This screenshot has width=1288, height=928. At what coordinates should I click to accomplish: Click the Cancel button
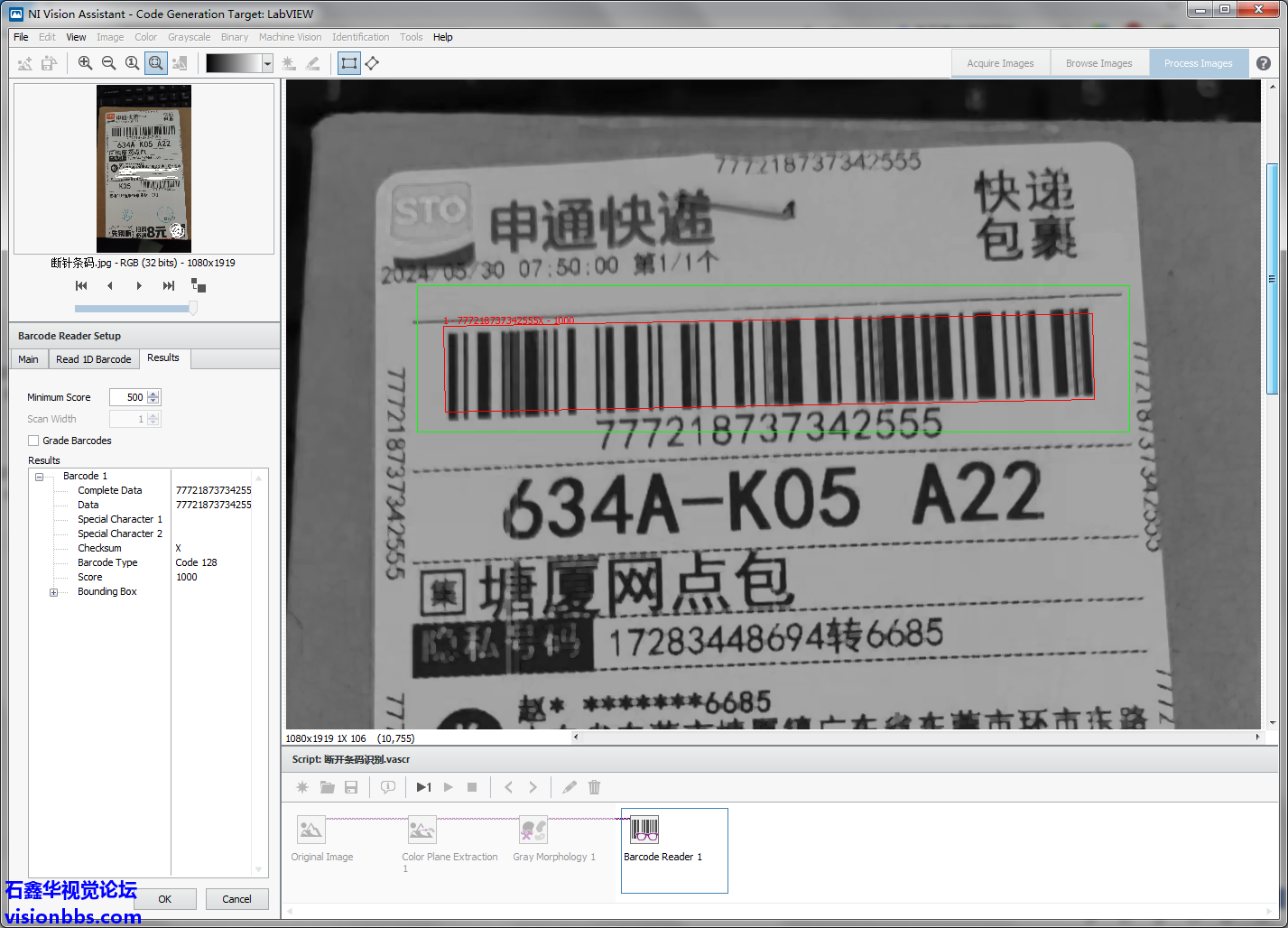click(x=236, y=899)
